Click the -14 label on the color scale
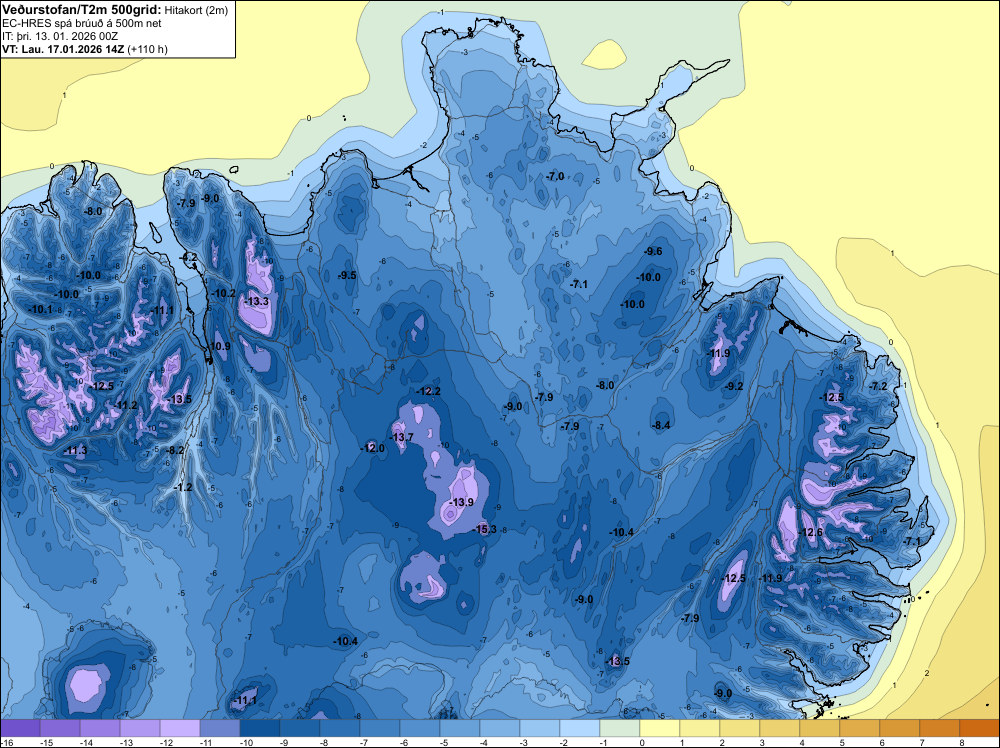 [x=84, y=742]
